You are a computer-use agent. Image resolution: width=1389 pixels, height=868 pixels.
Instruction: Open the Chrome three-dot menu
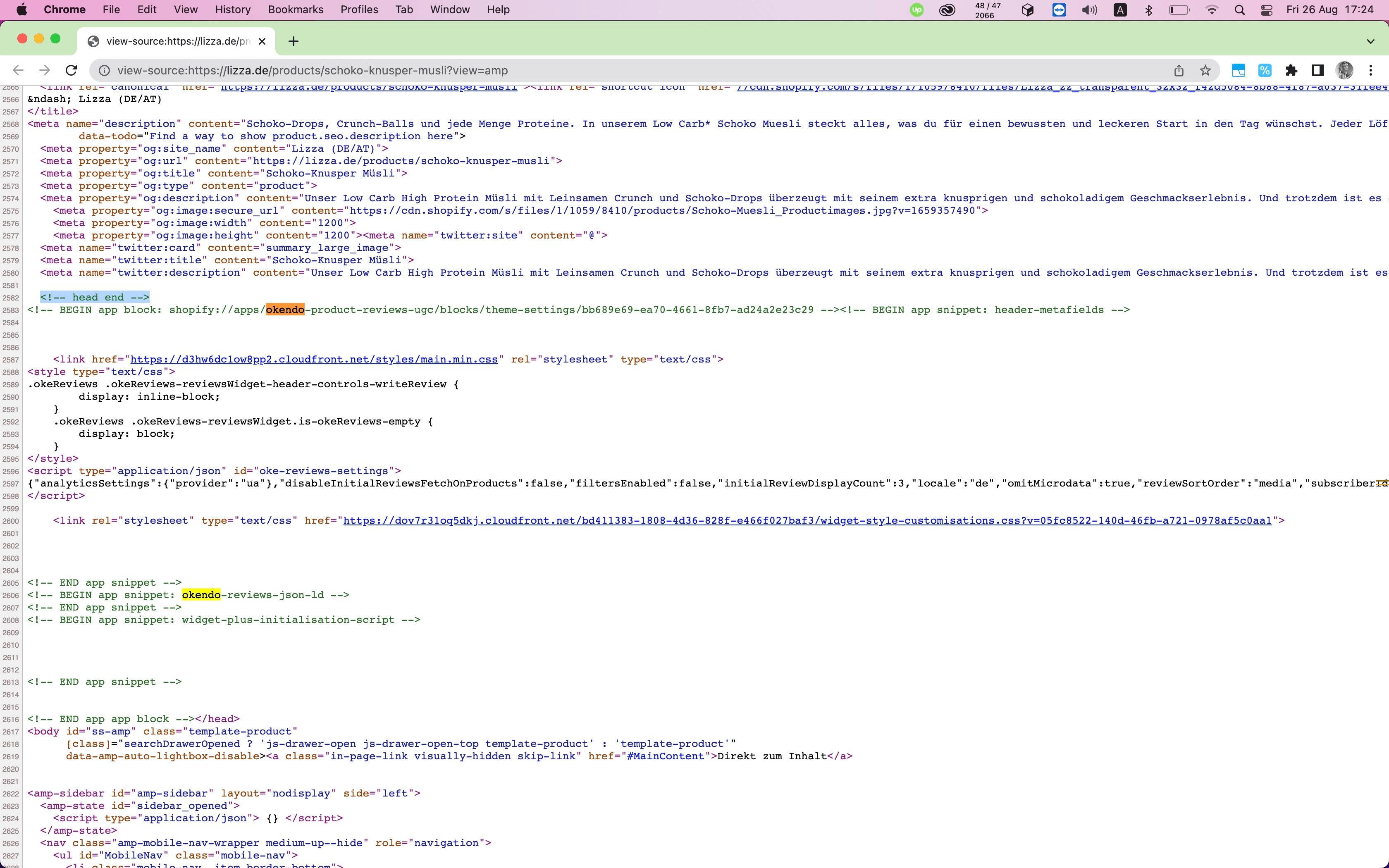(1371, 70)
